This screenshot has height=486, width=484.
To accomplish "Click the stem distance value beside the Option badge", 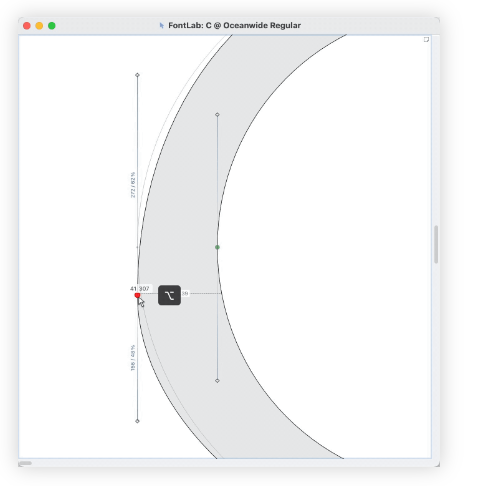I will coord(185,293).
